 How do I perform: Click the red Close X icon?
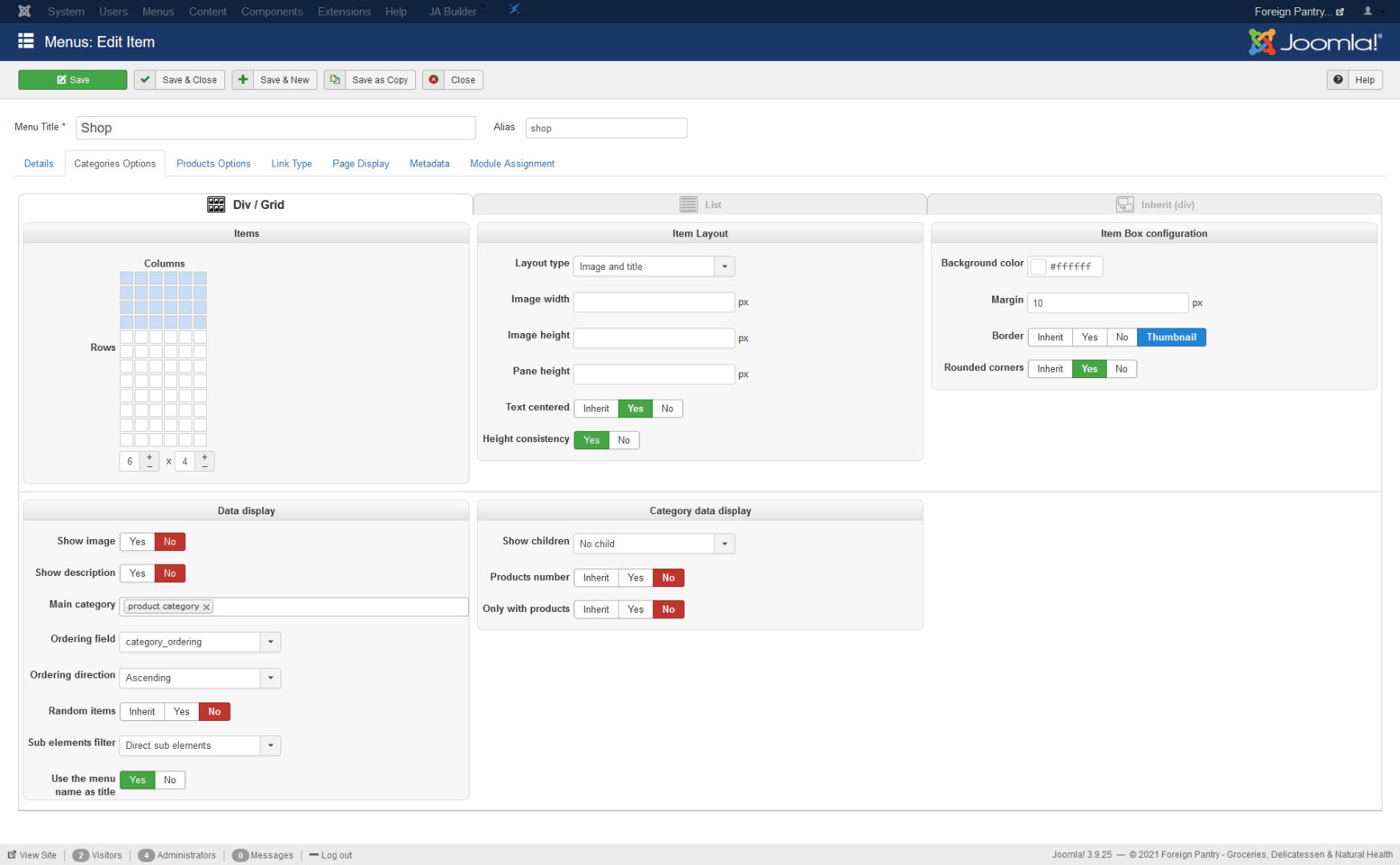(x=434, y=80)
